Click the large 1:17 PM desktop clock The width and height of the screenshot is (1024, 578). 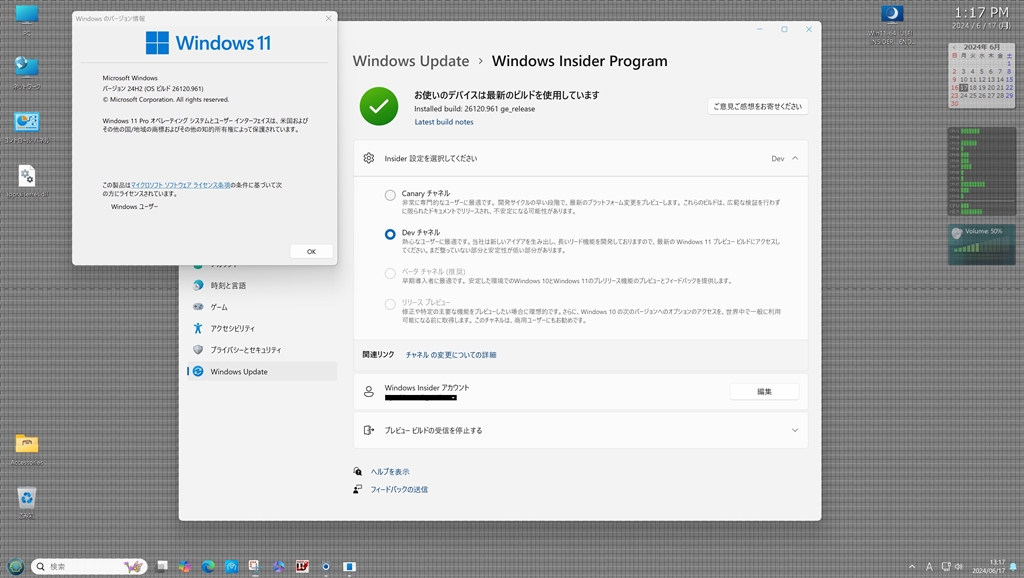point(982,12)
